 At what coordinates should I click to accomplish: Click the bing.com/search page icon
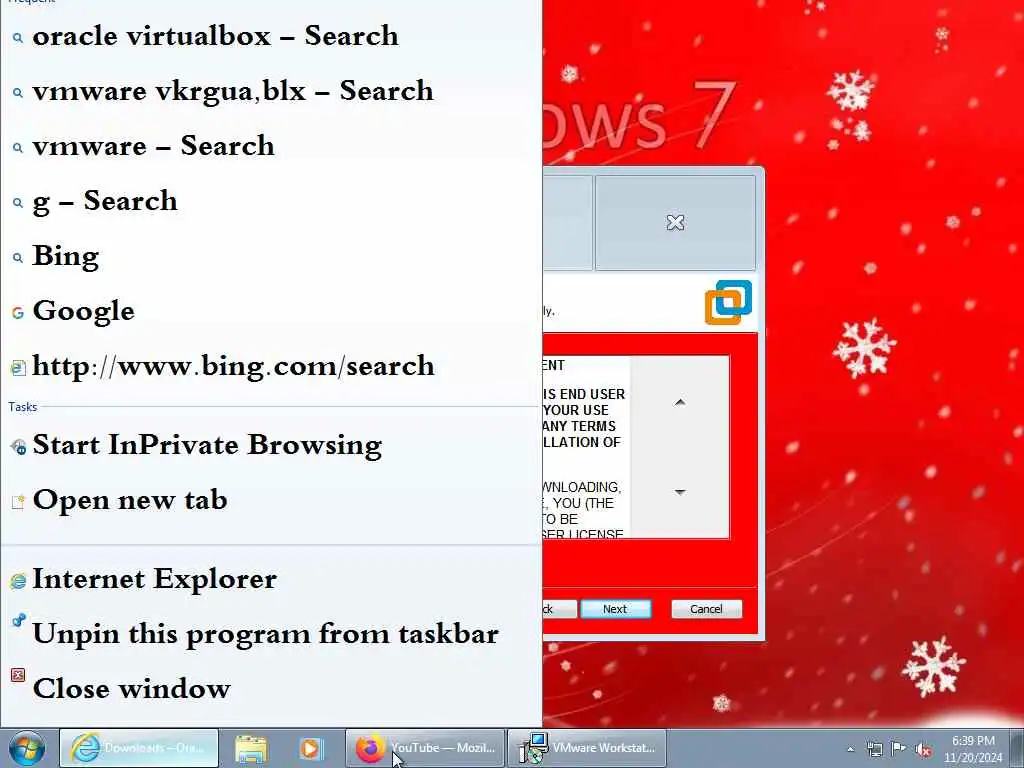tap(18, 368)
